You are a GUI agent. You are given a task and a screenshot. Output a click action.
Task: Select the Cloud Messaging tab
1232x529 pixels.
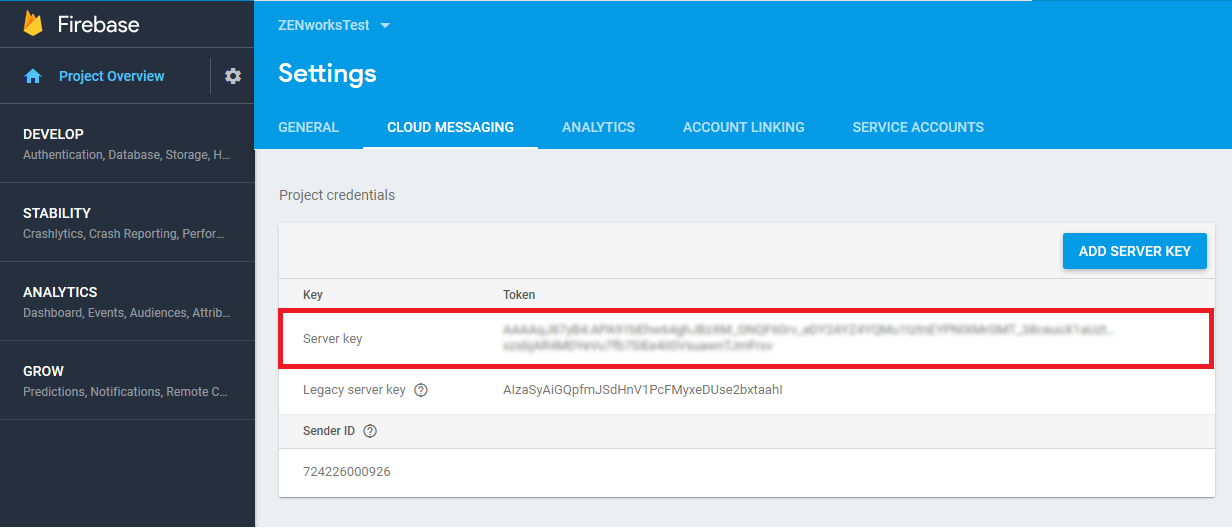point(450,127)
